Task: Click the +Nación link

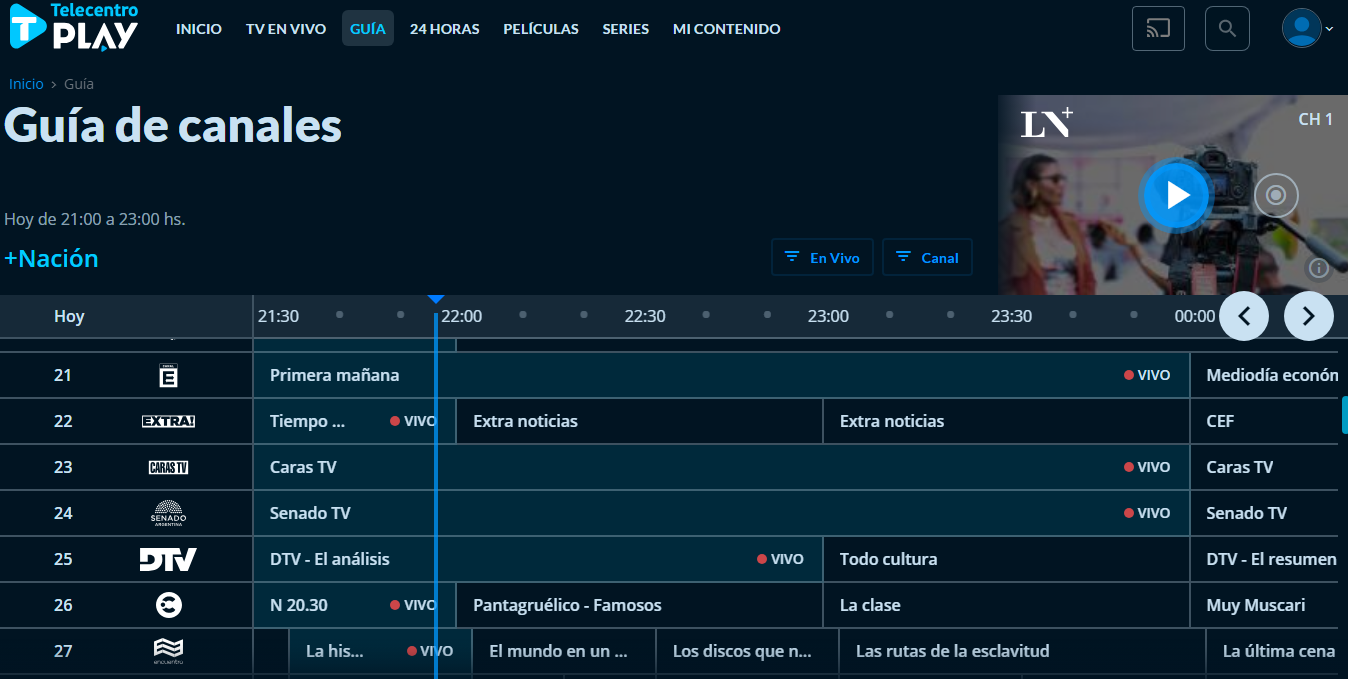Action: [x=52, y=259]
